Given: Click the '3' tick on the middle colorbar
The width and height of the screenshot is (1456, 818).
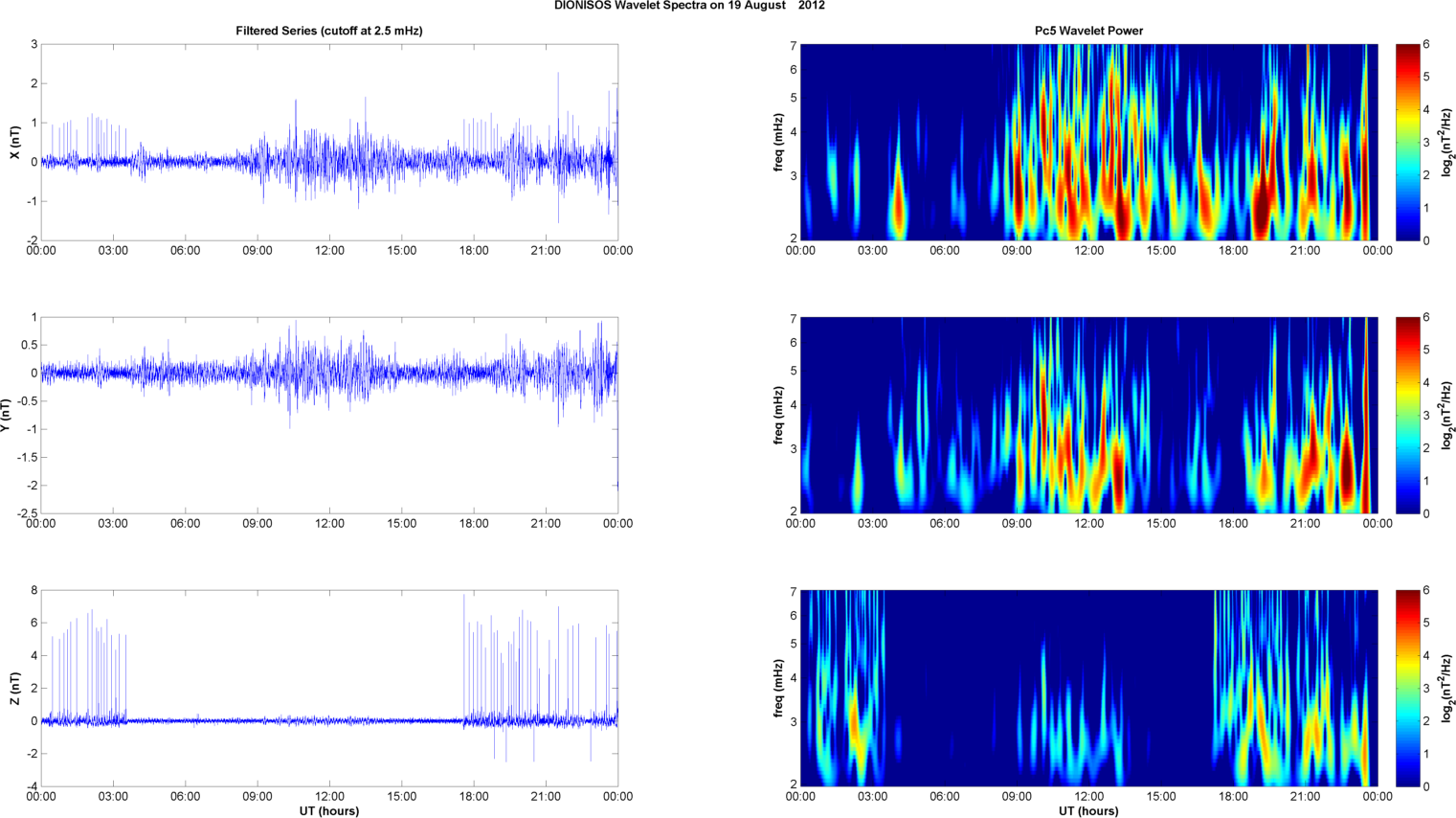Looking at the screenshot, I should click(x=1426, y=416).
